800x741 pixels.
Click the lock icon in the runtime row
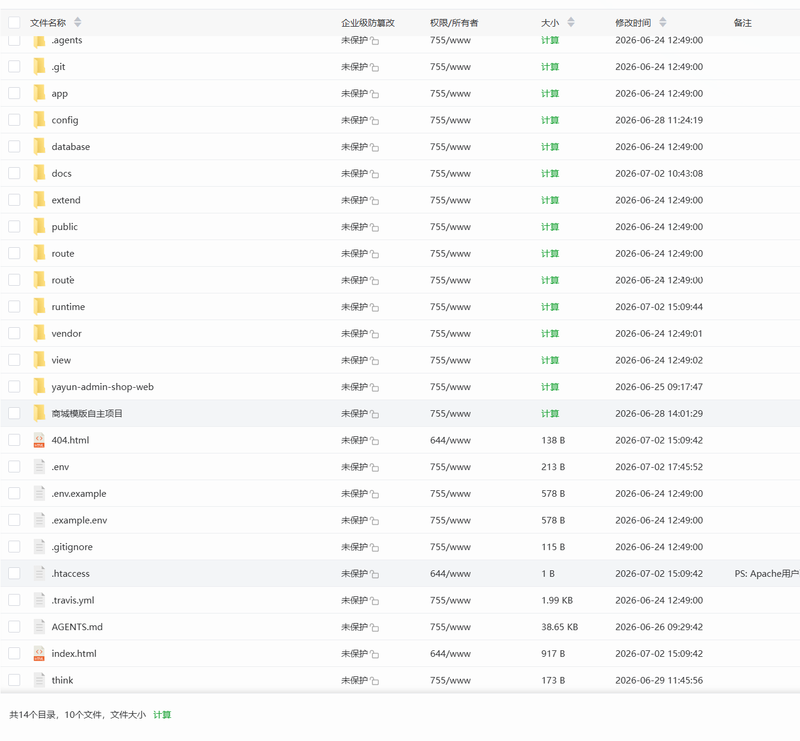point(374,307)
